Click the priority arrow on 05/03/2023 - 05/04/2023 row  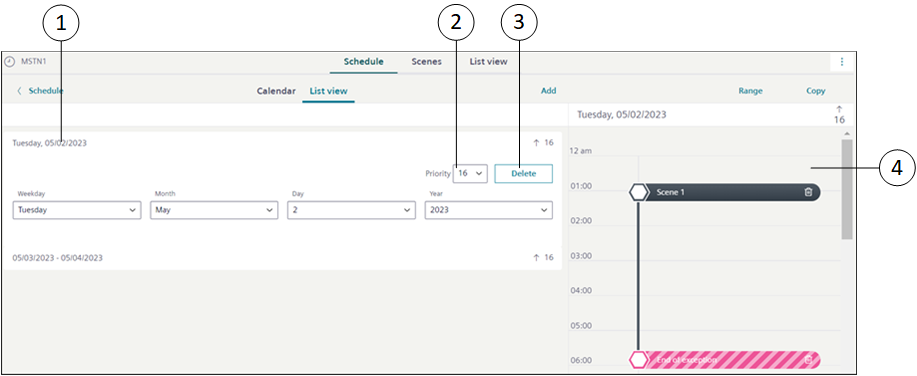[x=536, y=258]
